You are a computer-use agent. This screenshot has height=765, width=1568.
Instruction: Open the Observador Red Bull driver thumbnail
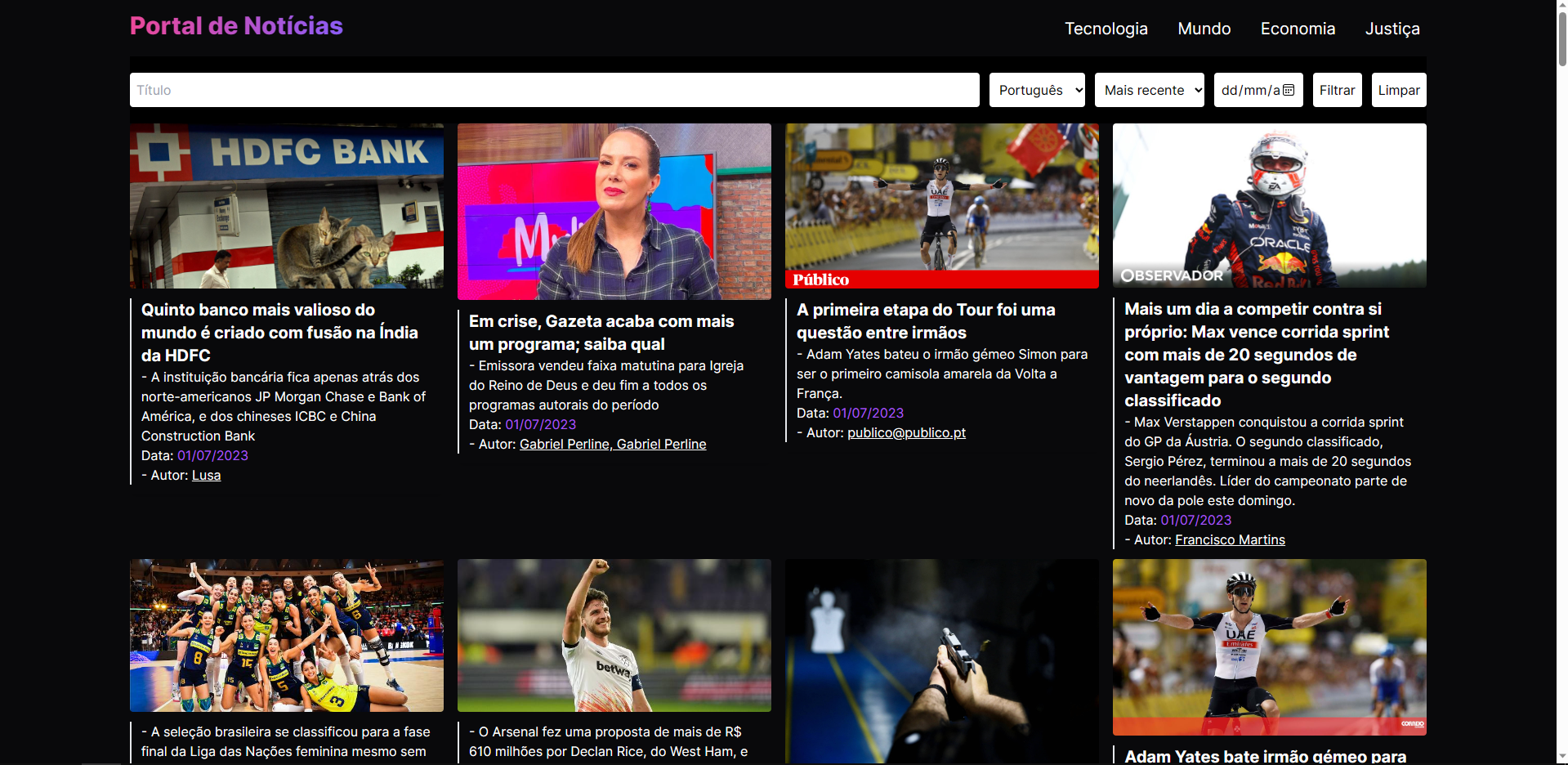(x=1270, y=205)
